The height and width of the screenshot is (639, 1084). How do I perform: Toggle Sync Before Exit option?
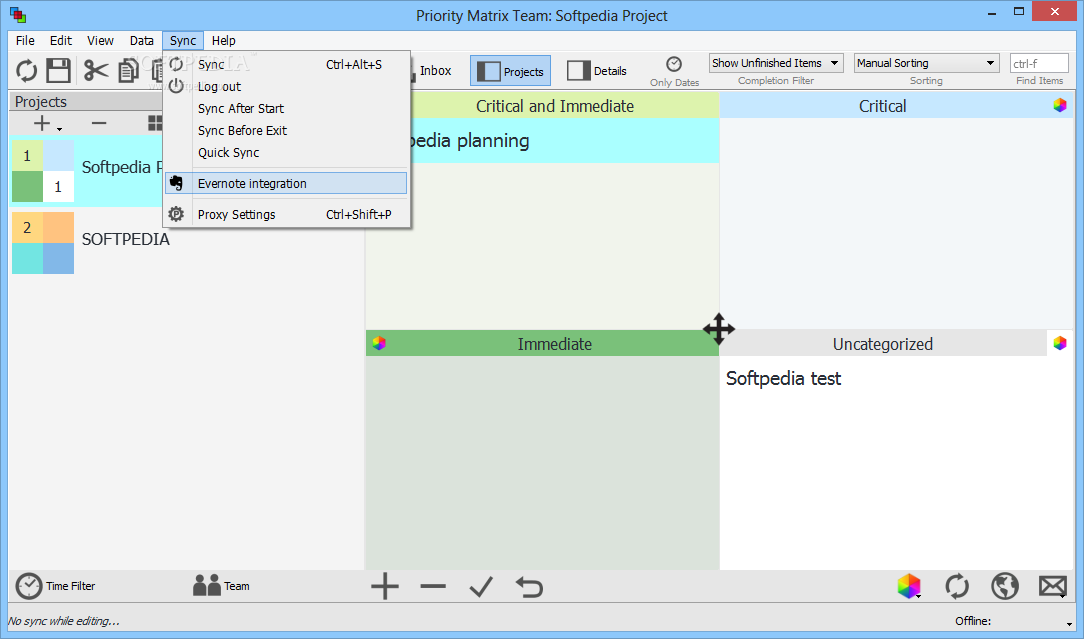(x=286, y=131)
